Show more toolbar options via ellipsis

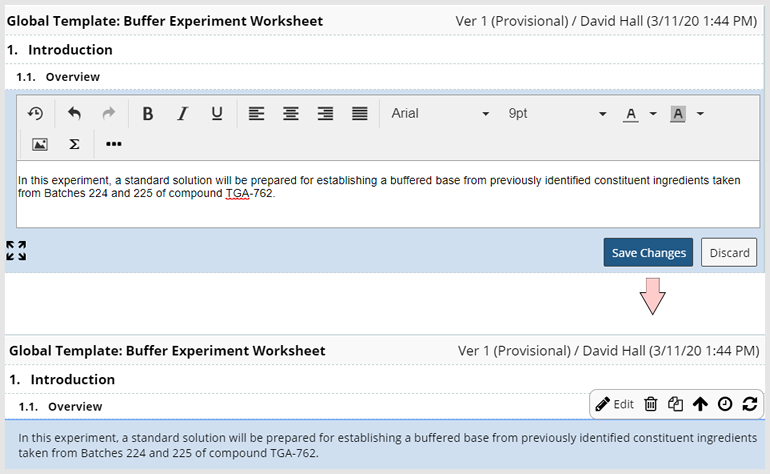[x=113, y=144]
